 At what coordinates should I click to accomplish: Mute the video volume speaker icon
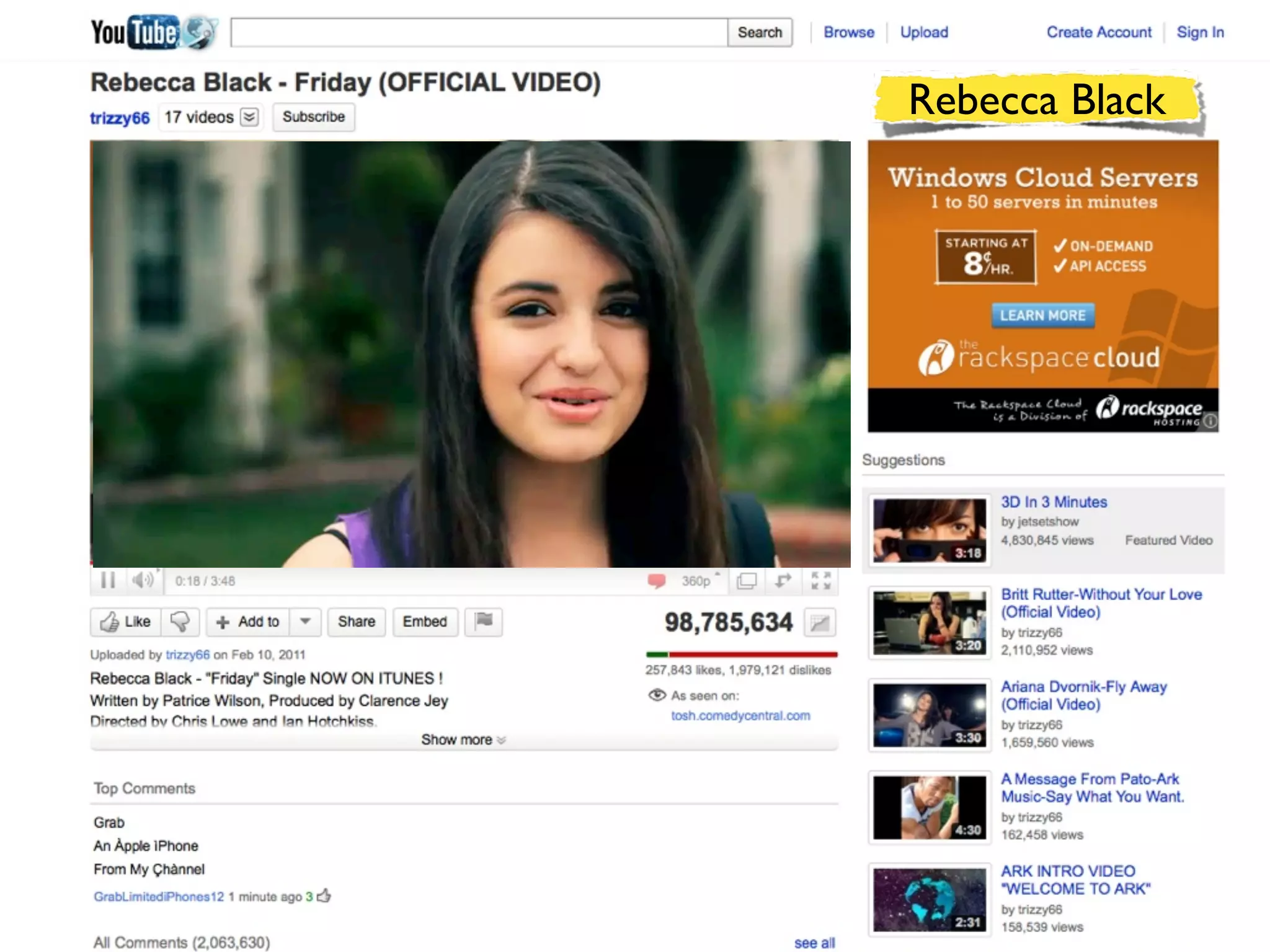[x=143, y=581]
